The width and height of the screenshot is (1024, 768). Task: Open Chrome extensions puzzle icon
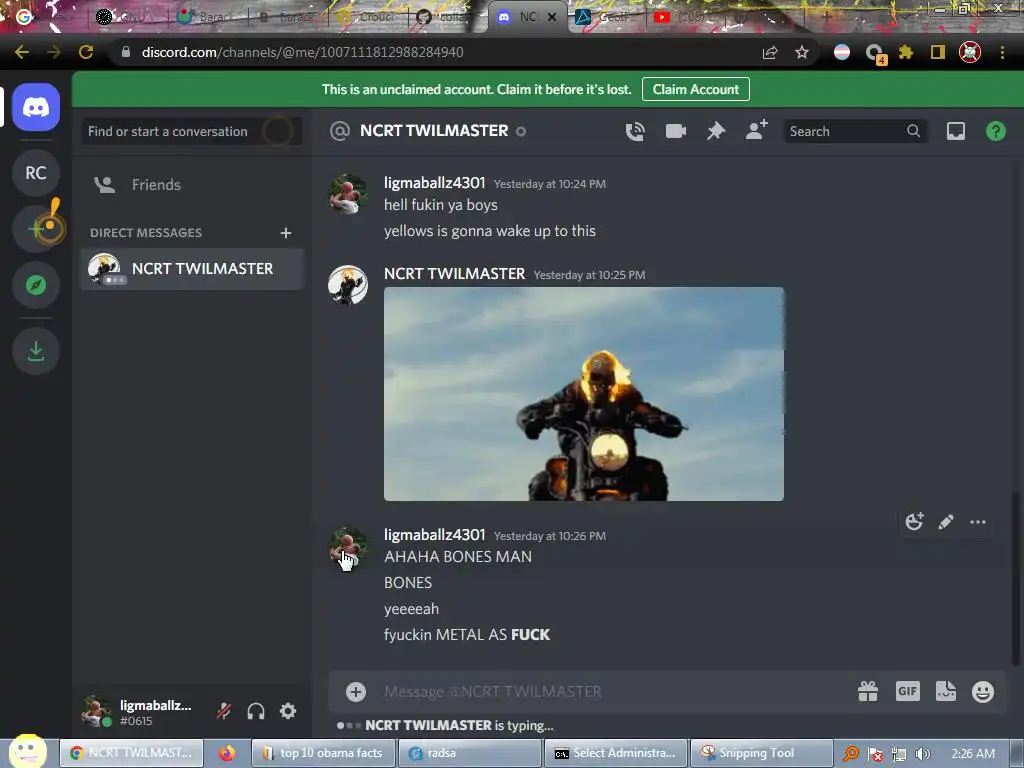tap(905, 52)
